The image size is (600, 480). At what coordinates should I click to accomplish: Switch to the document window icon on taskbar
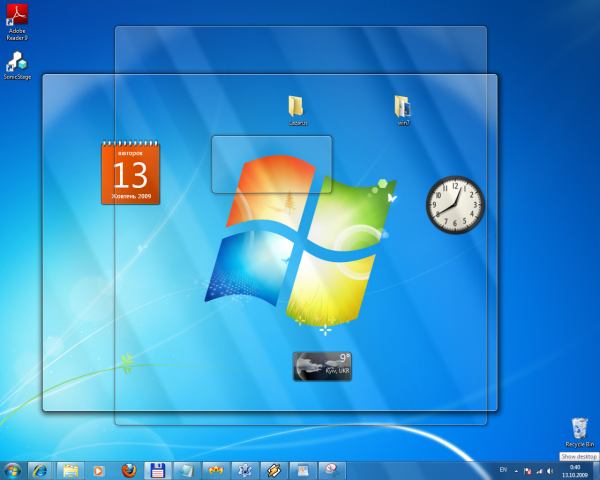(303, 470)
